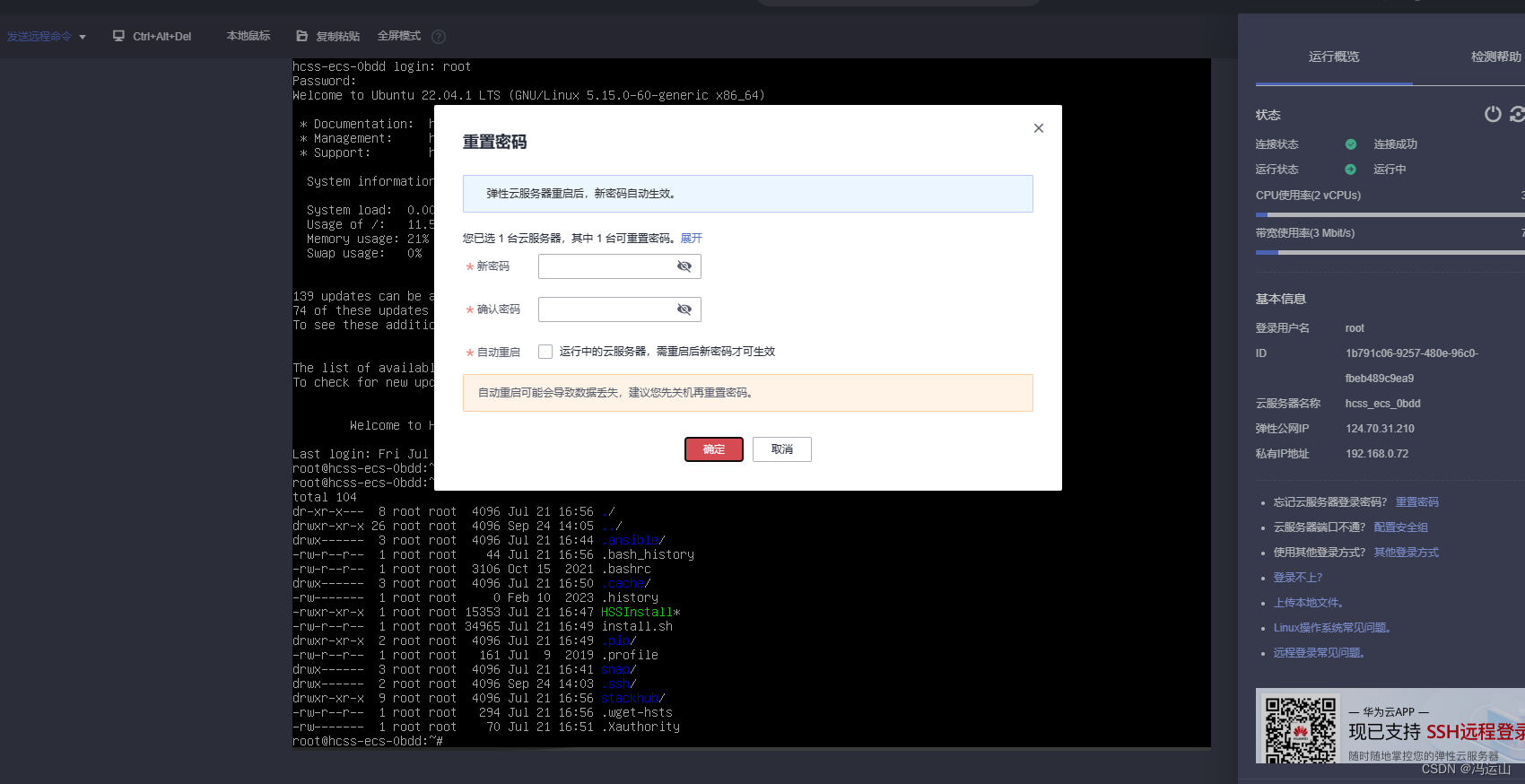Close the 重置密码 dialog with the X
The width and height of the screenshot is (1525, 784).
tap(1039, 128)
